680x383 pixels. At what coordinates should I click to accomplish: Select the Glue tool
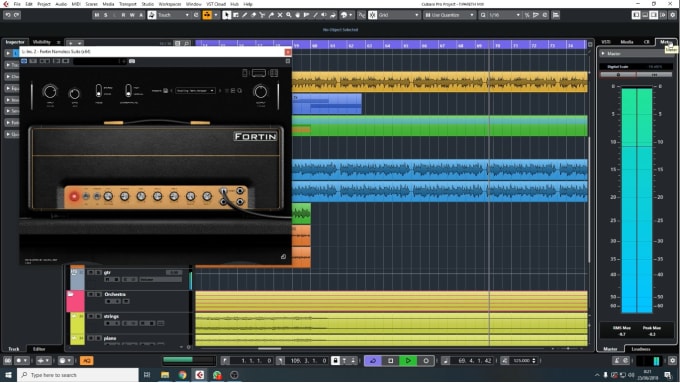click(x=271, y=15)
